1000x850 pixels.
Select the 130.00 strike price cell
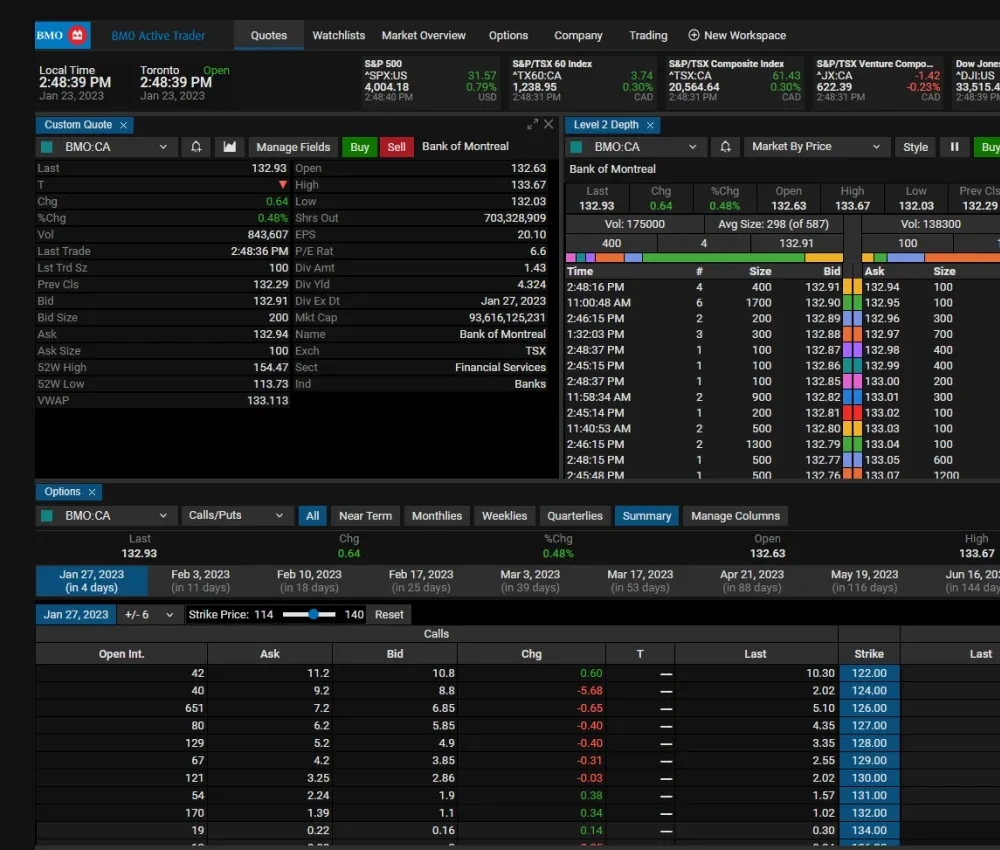pyautogui.click(x=869, y=778)
